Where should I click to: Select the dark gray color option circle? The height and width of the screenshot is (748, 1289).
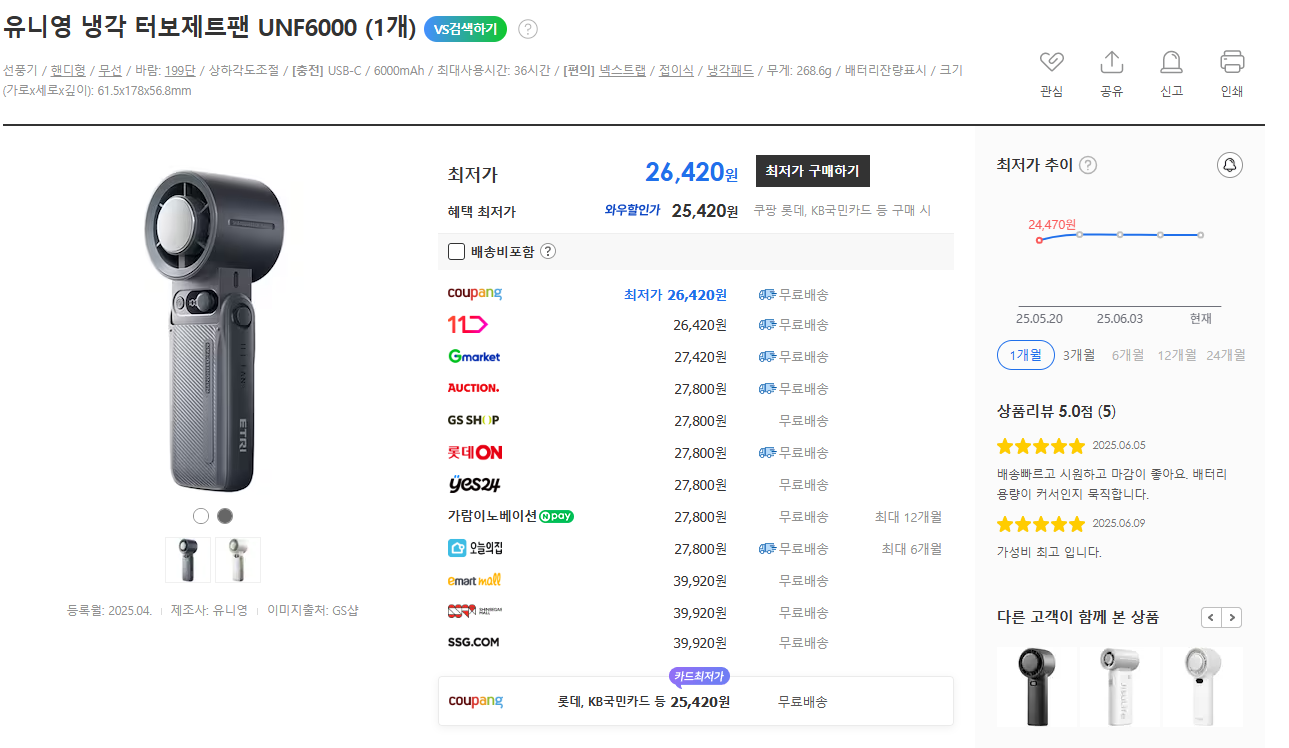(x=225, y=516)
